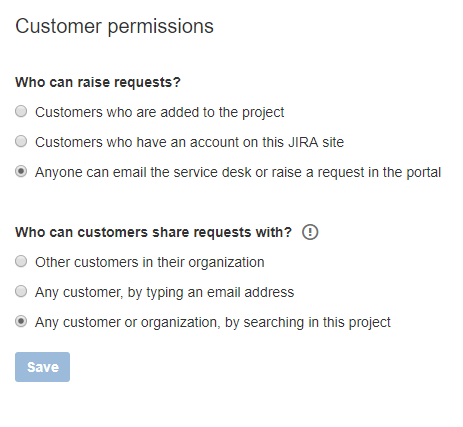Viewport: 463px width, 427px height.
Task: Choose 'Any customer or organization' radio button
Action: (x=21, y=321)
